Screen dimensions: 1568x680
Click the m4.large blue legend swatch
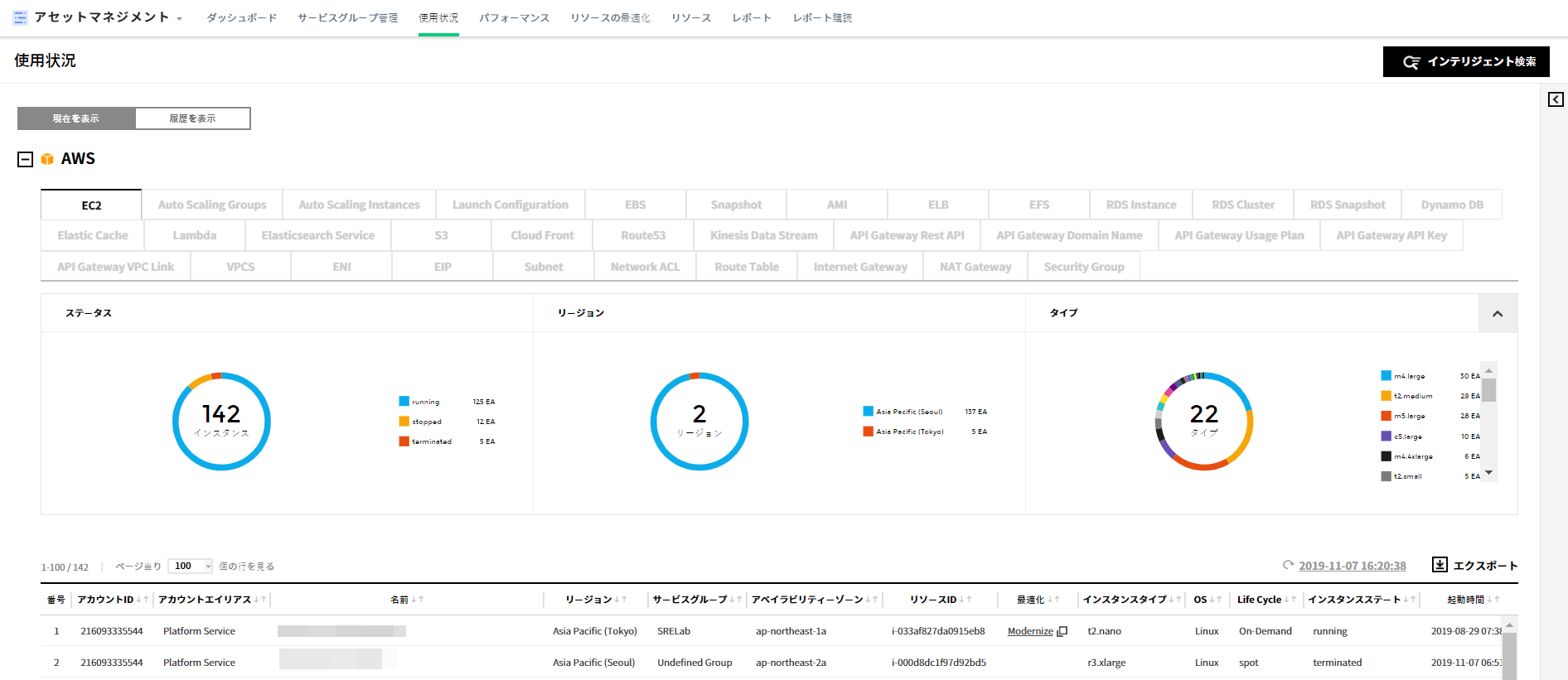point(1386,376)
